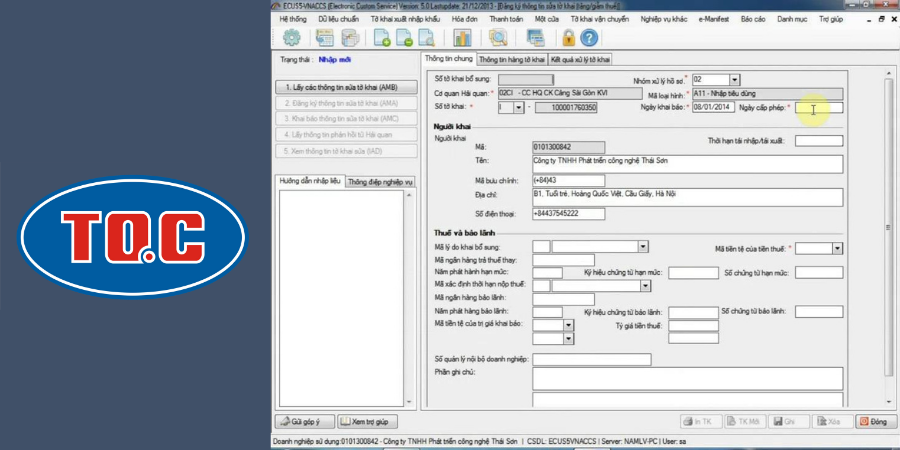Click the new document plus toolbar icon
This screenshot has width=900, height=450.
pyautogui.click(x=381, y=38)
